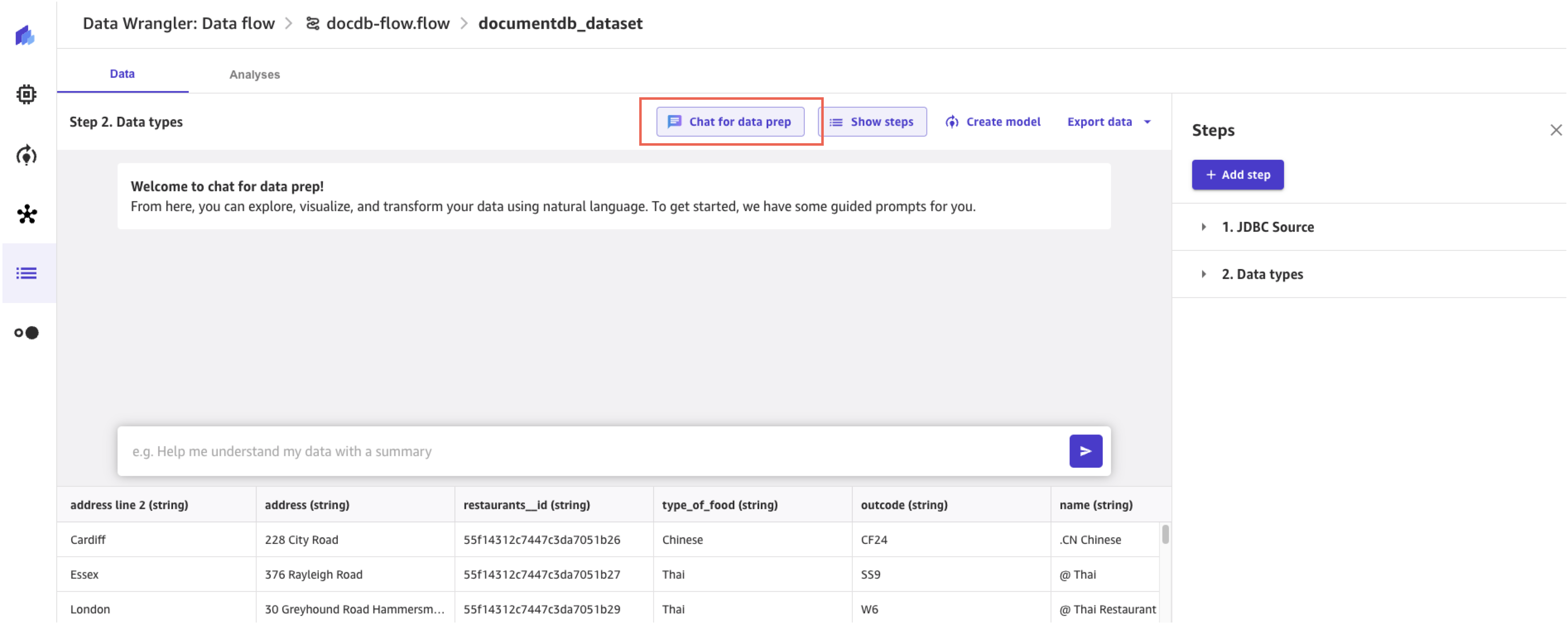Select the list lines sidebar icon
This screenshot has height=625, width=1568.
pyautogui.click(x=26, y=273)
